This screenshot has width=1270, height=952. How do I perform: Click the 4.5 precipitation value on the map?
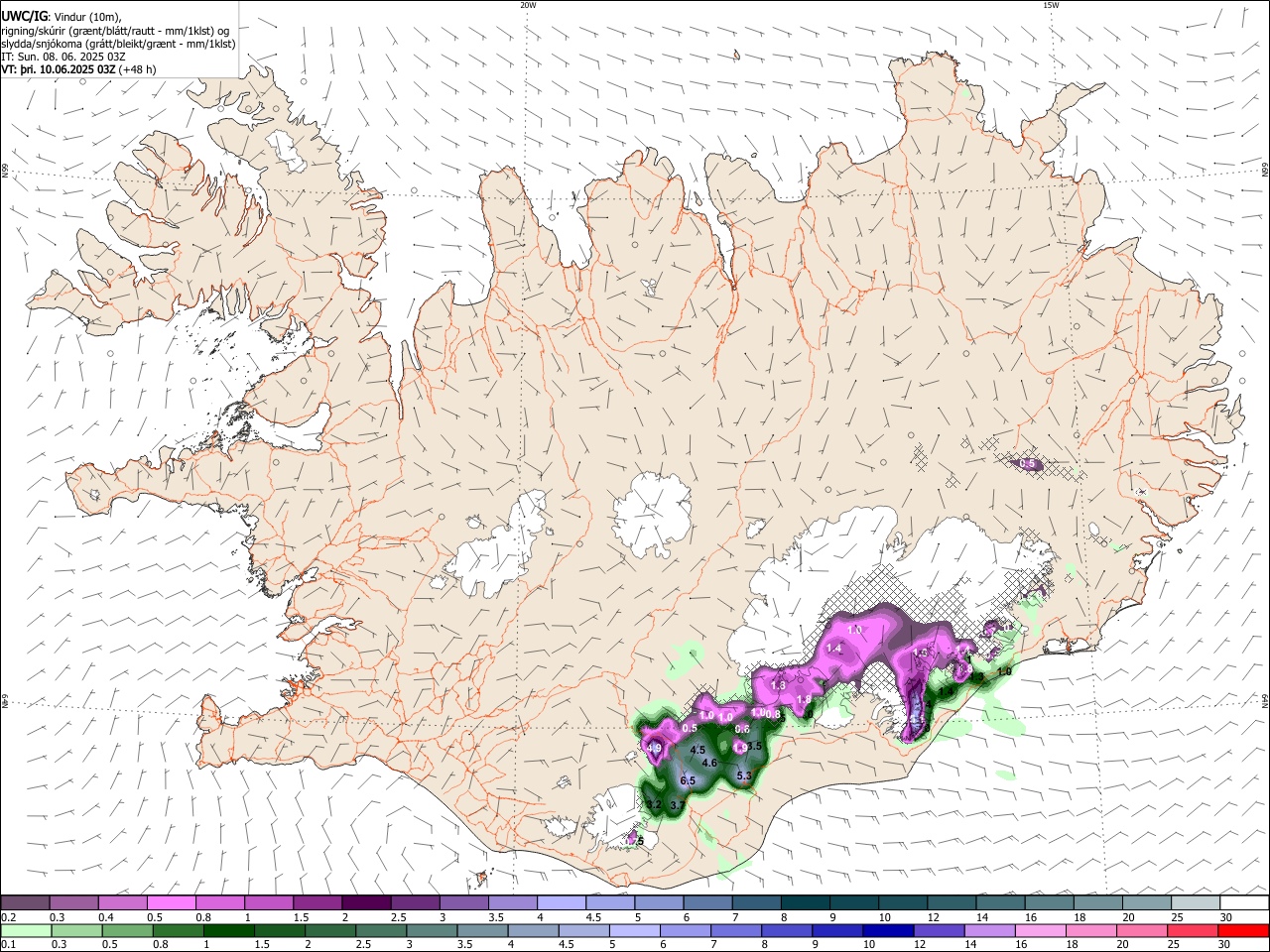pyautogui.click(x=698, y=750)
